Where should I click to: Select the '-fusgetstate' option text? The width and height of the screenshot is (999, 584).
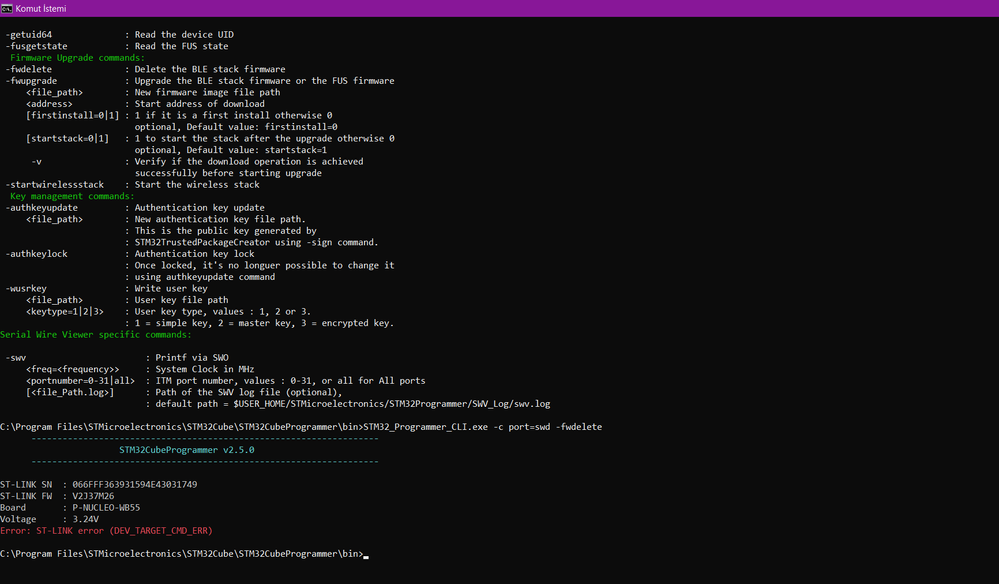coord(36,46)
